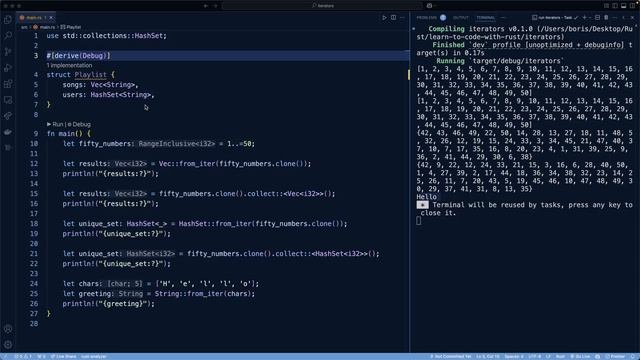Open the Manage gear in activity bar
Viewport: 640px width, 360px height.
click(8, 345)
